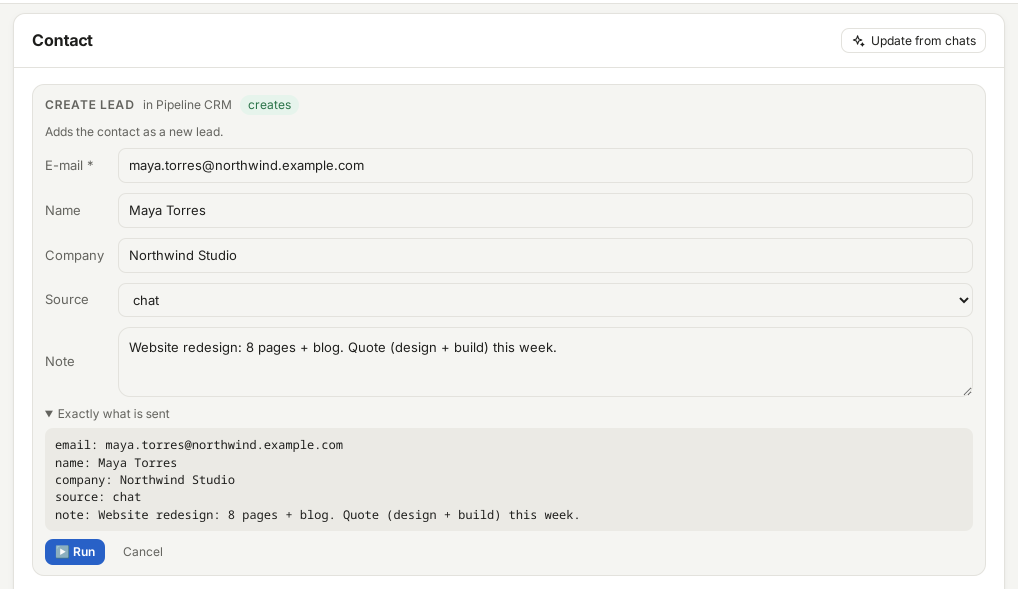The image size is (1018, 589).
Task: Click the E-mail input field
Action: click(545, 166)
